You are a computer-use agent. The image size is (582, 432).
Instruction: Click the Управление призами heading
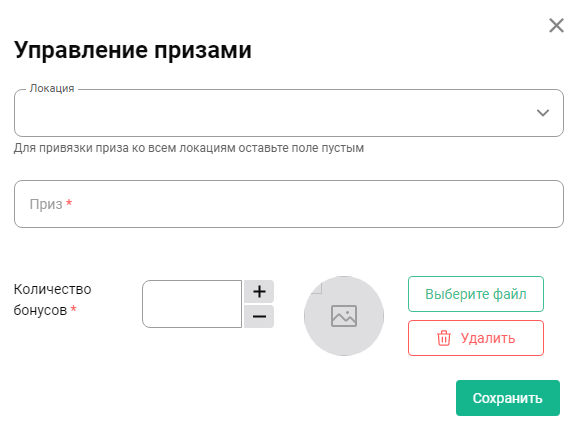point(133,50)
